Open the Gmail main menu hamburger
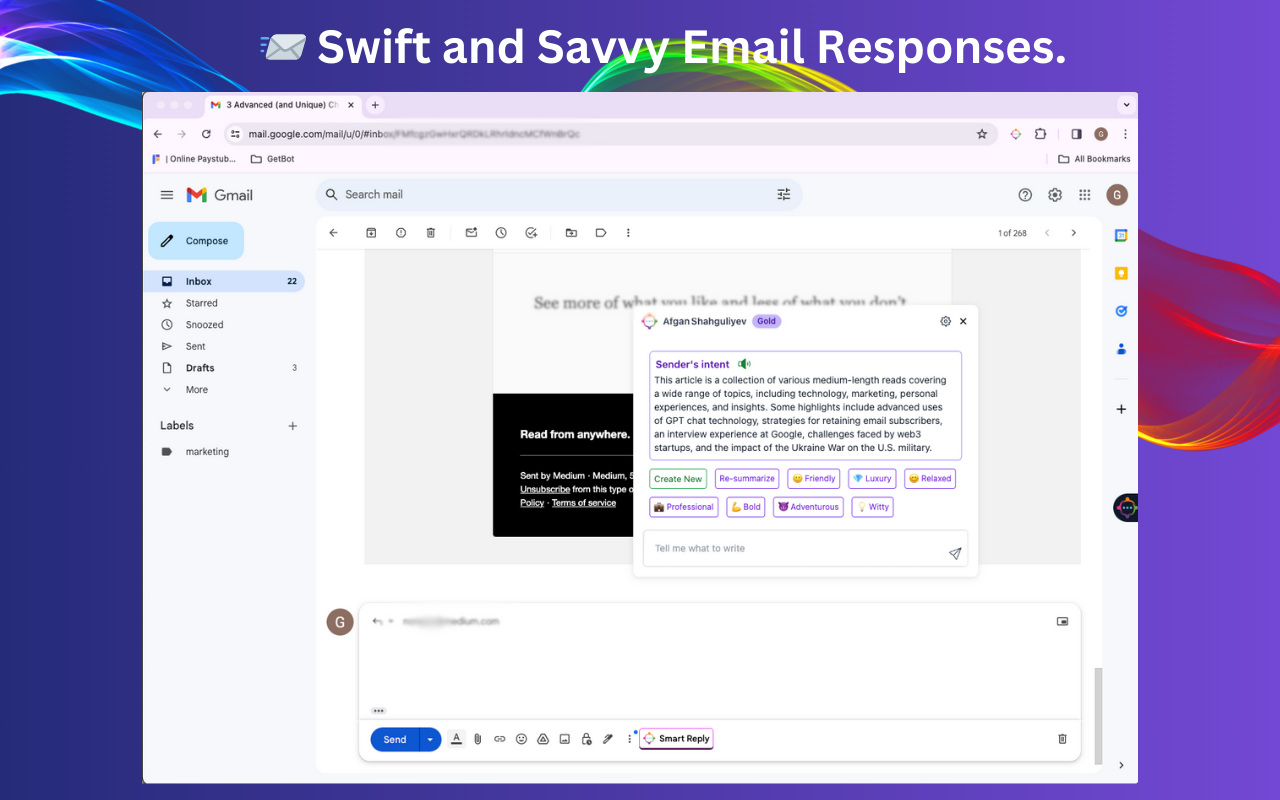This screenshot has width=1280, height=800. (x=167, y=195)
